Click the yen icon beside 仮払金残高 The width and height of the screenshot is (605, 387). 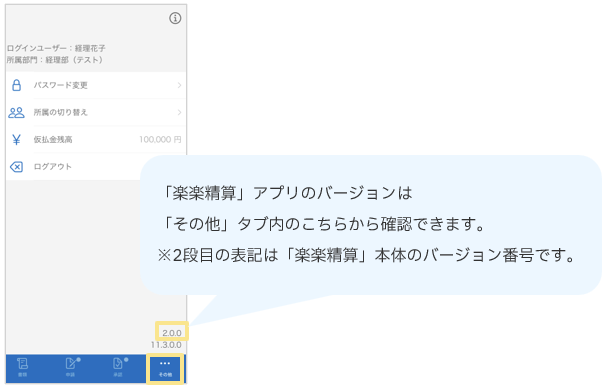pyautogui.click(x=16, y=139)
